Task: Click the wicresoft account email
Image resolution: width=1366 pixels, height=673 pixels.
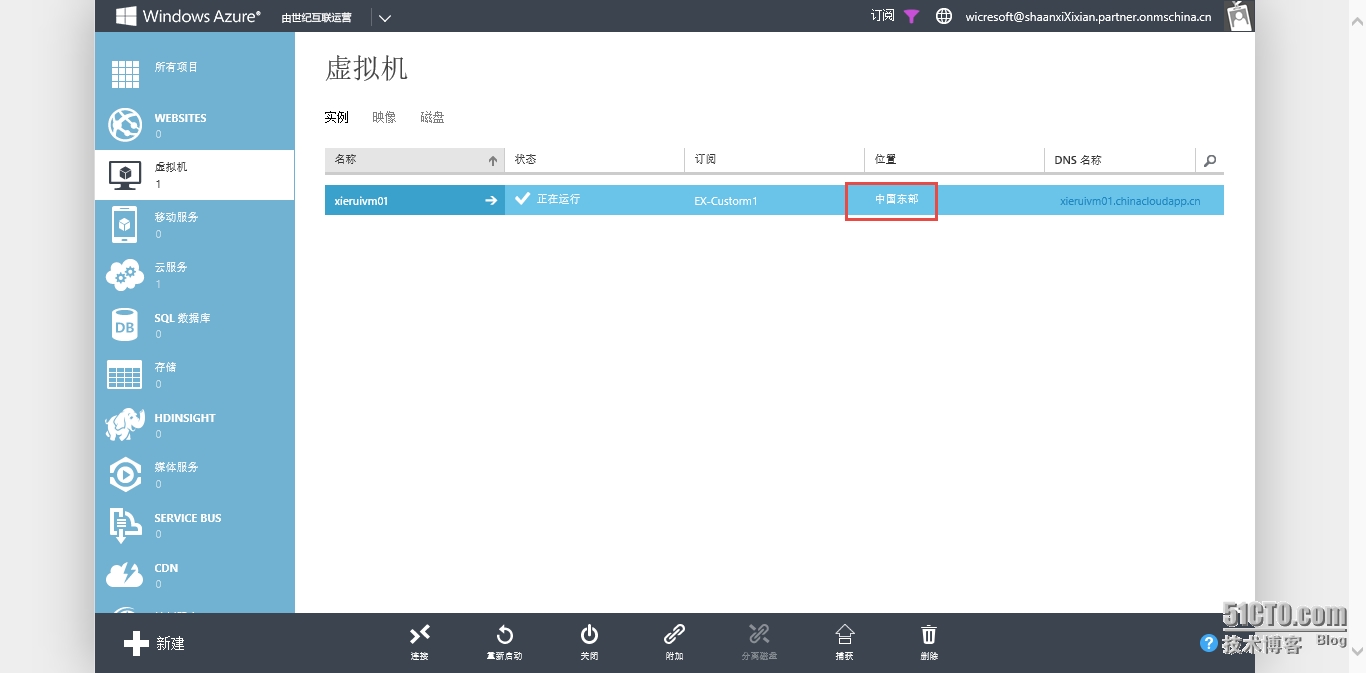Action: click(1088, 16)
